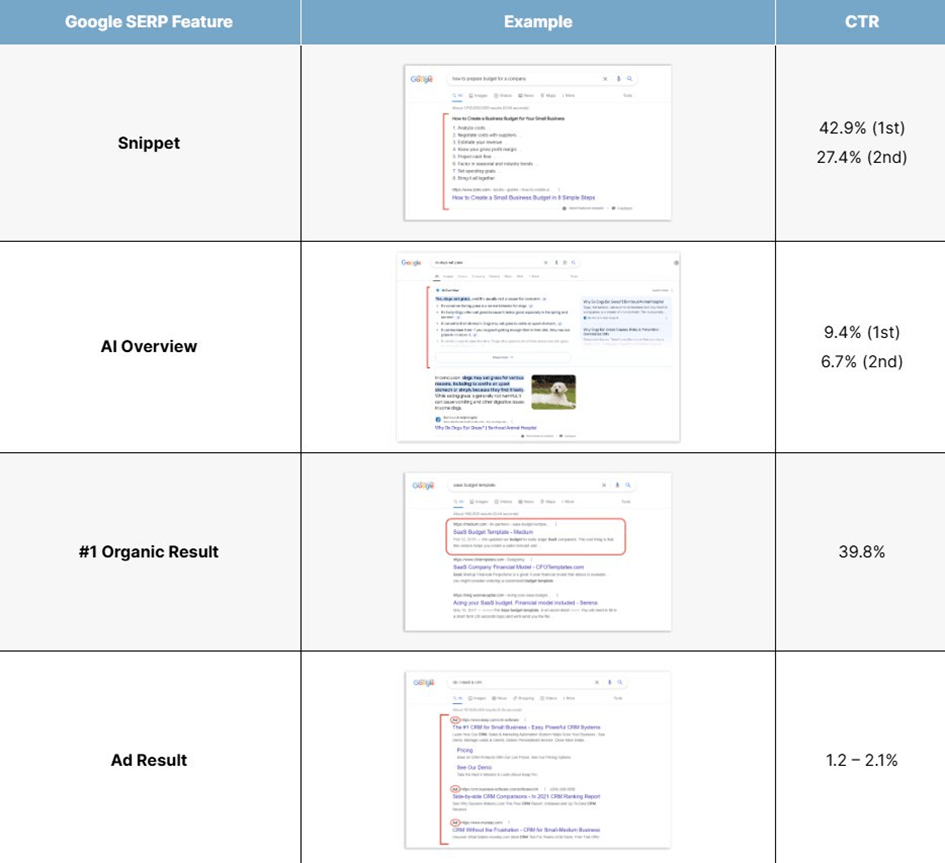Image resolution: width=945 pixels, height=863 pixels.
Task: Click the '39.8%' CTR value
Action: [x=862, y=552]
